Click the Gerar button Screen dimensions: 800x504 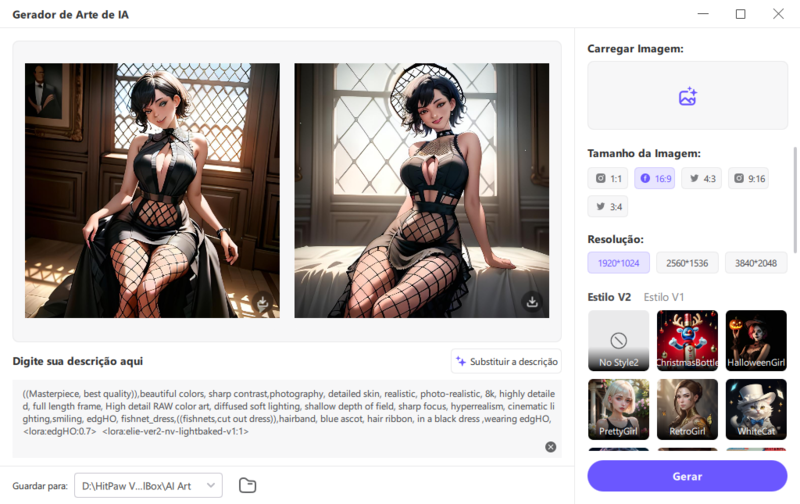(x=687, y=476)
